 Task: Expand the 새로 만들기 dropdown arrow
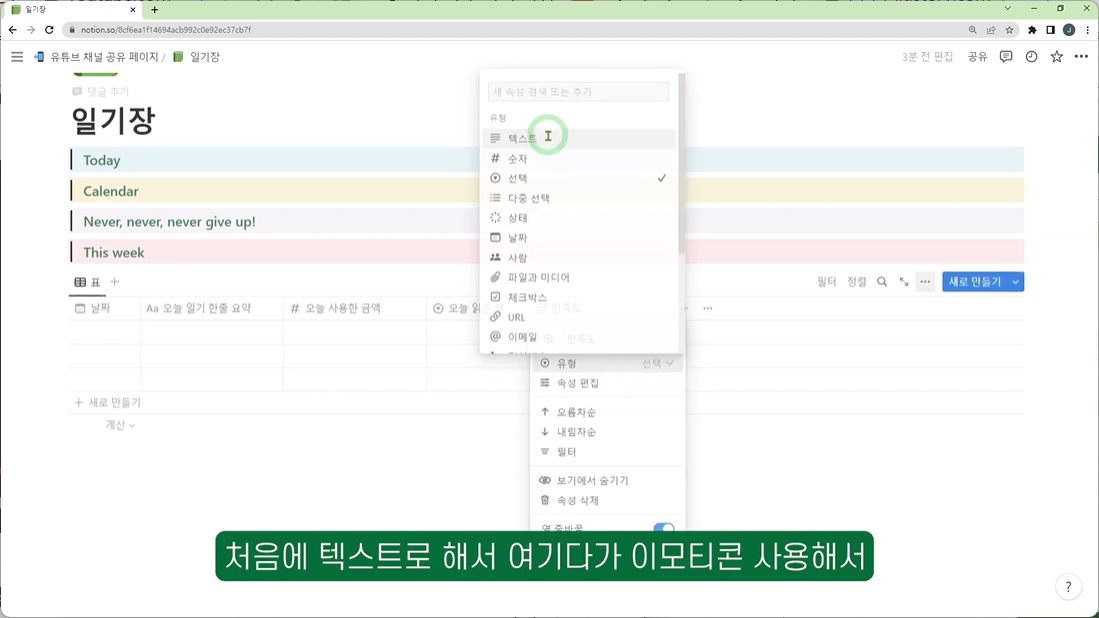pos(1016,282)
